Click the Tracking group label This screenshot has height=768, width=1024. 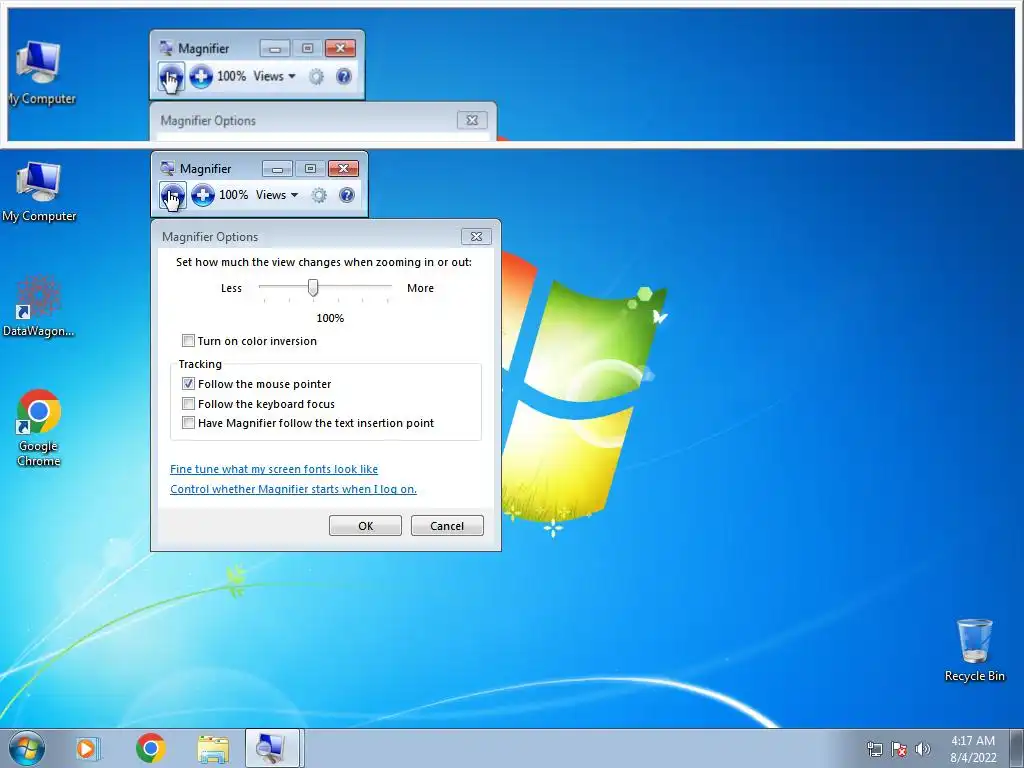200,364
